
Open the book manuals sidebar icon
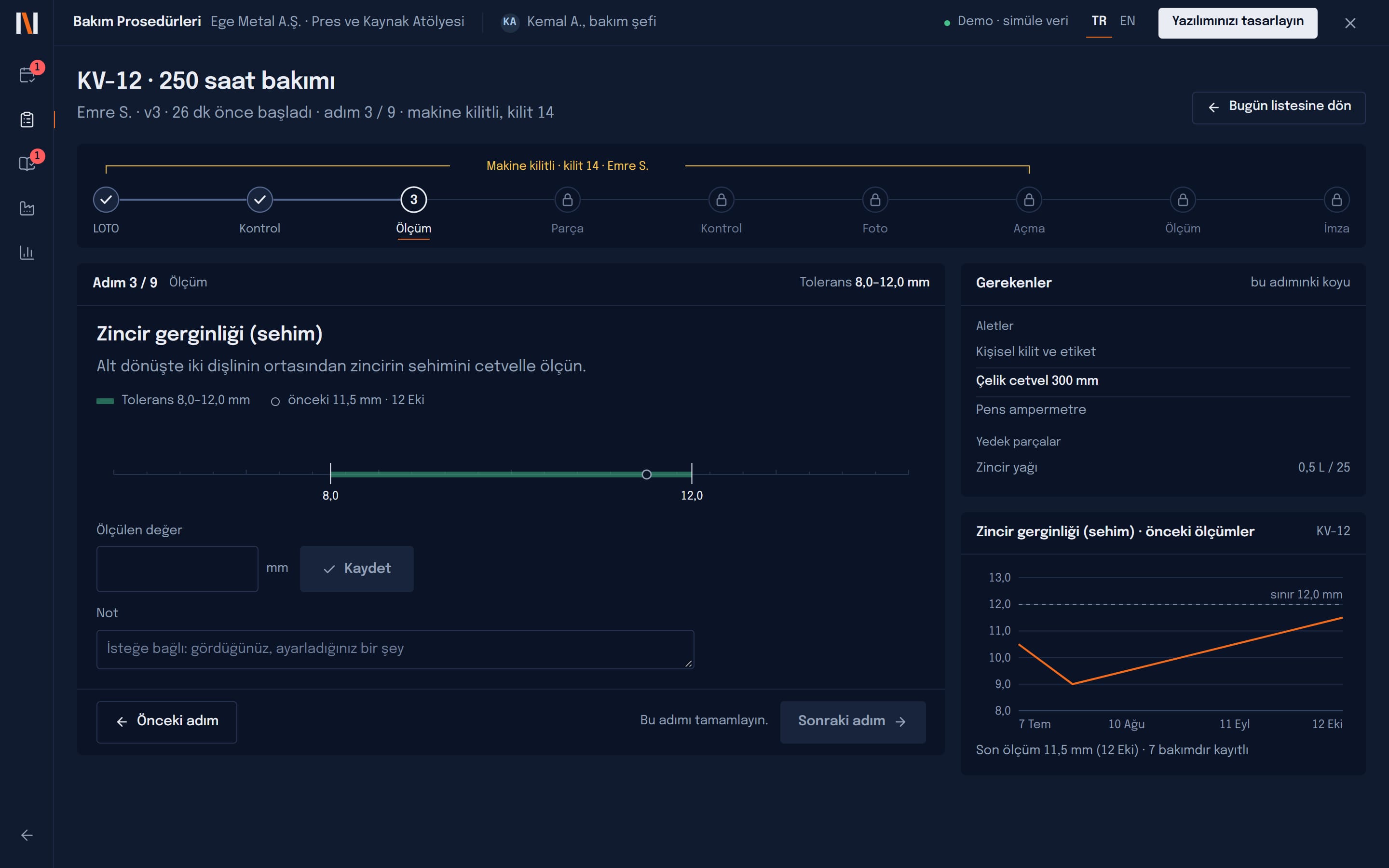click(27, 163)
